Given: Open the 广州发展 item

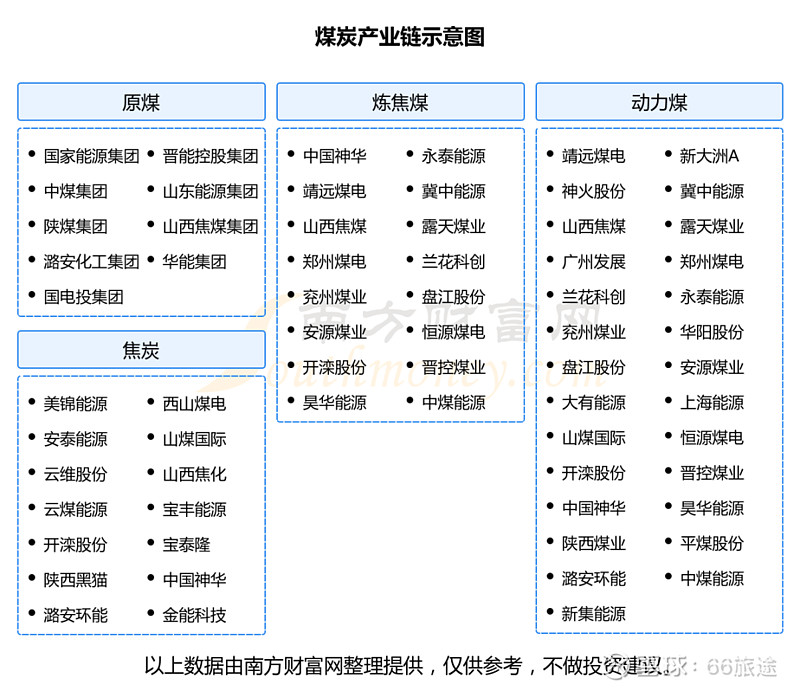Looking at the screenshot, I should pos(593,262).
